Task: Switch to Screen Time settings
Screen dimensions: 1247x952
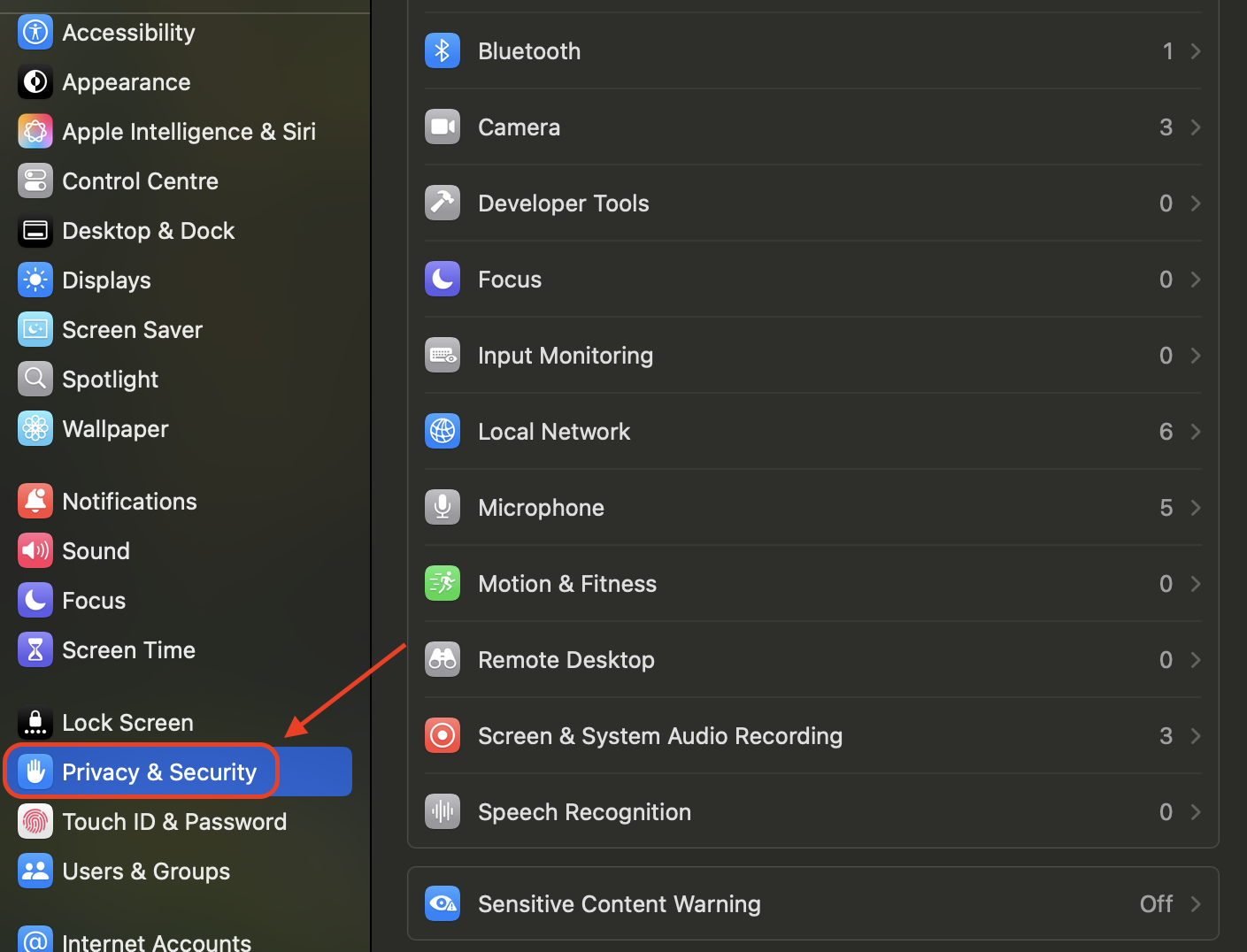Action: tap(128, 649)
